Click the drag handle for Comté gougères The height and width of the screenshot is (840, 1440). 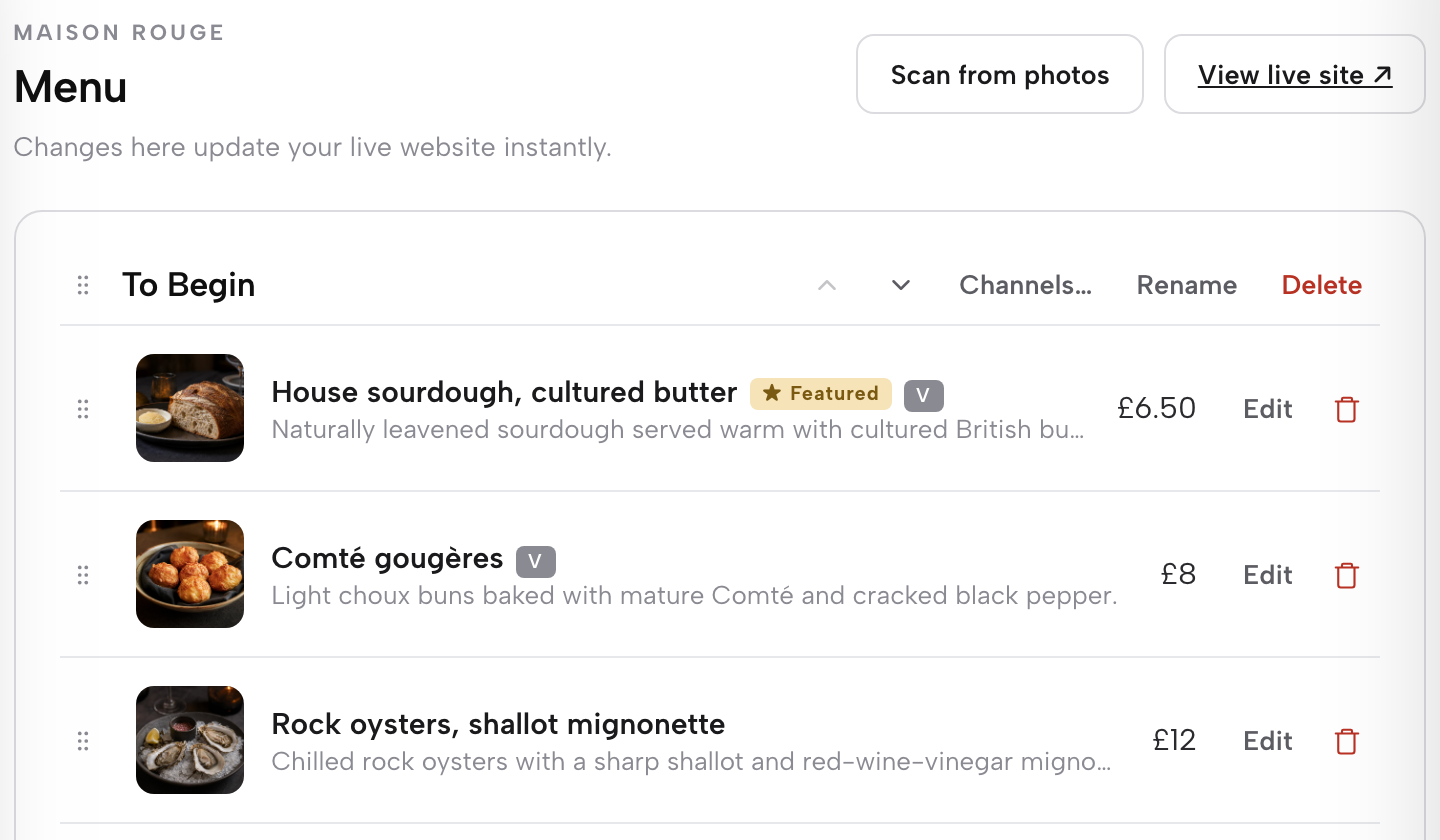pos(83,575)
